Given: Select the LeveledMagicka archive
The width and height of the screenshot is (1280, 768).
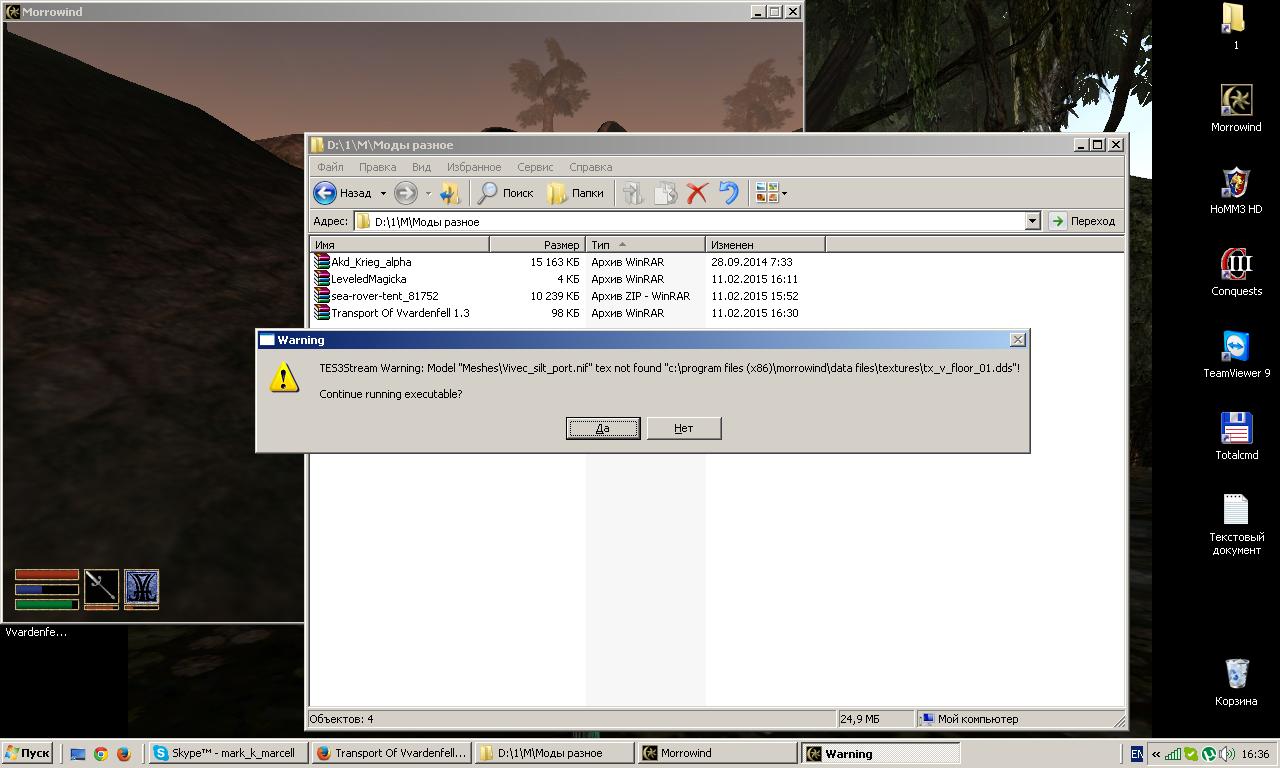Looking at the screenshot, I should [369, 279].
